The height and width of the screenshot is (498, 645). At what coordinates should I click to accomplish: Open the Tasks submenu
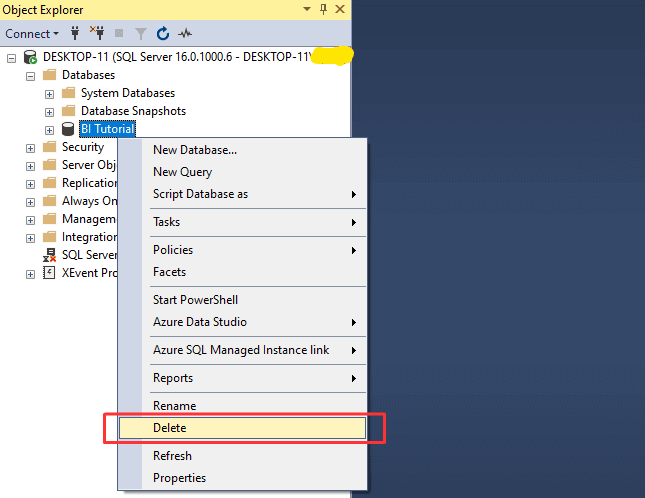click(x=242, y=222)
